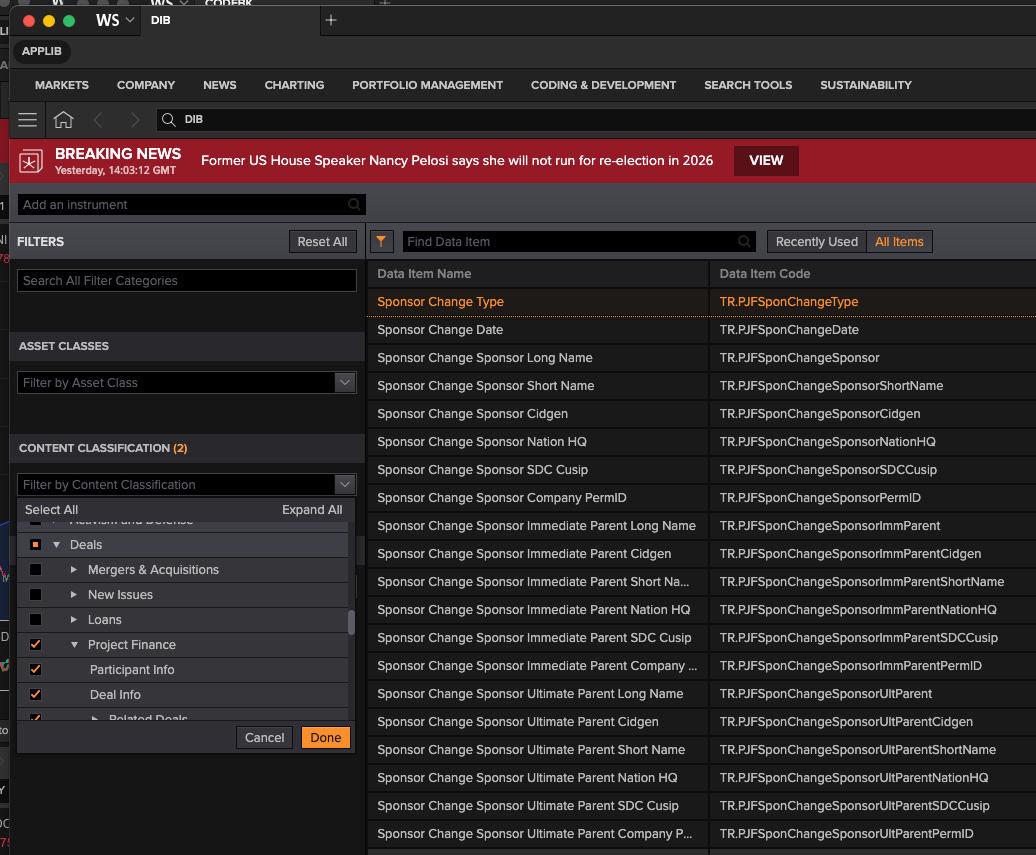Open the hamburger menu icon
Viewport: 1036px width, 855px height.
[x=27, y=120]
